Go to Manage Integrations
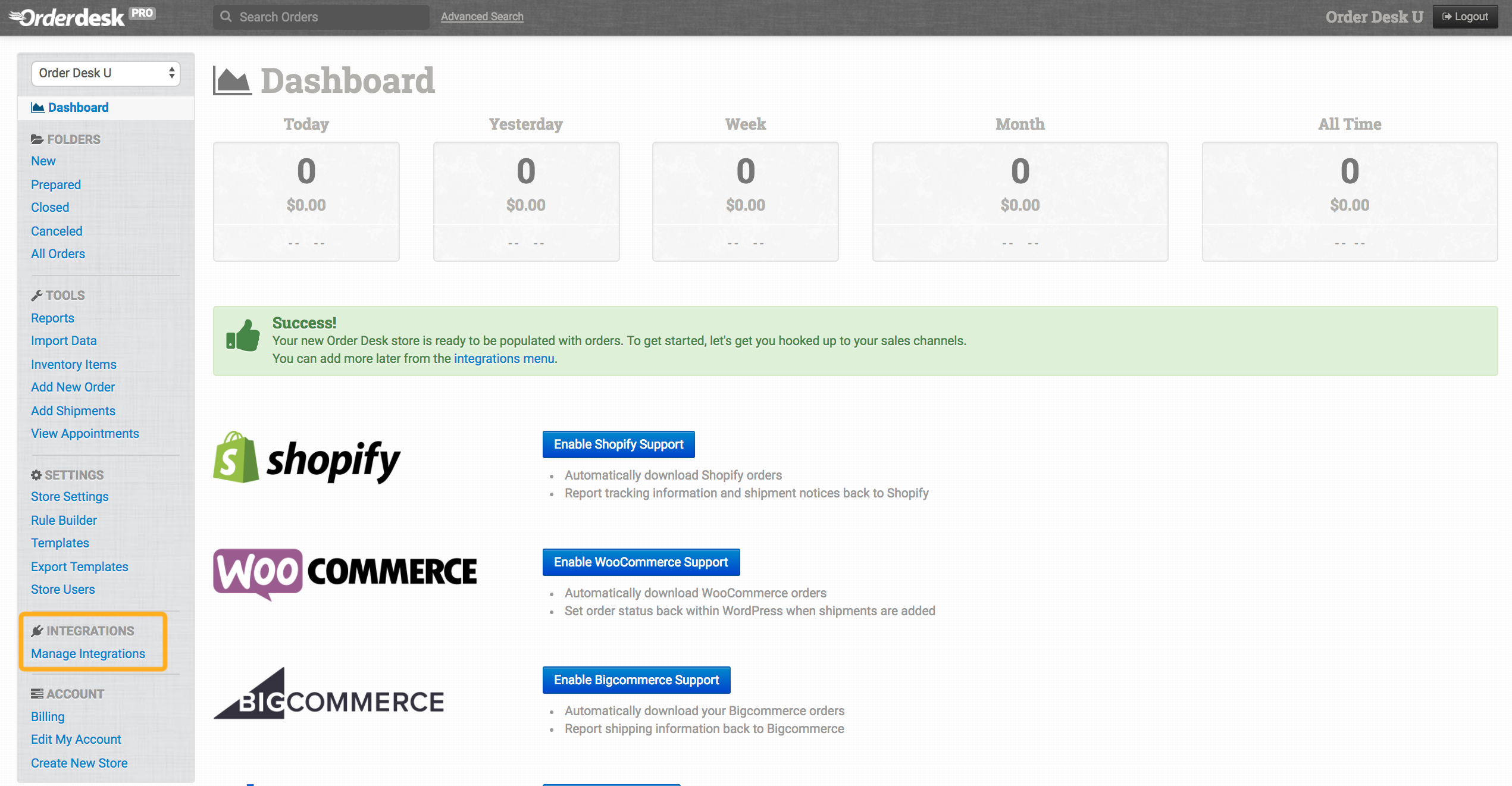The width and height of the screenshot is (1512, 786). 88,654
